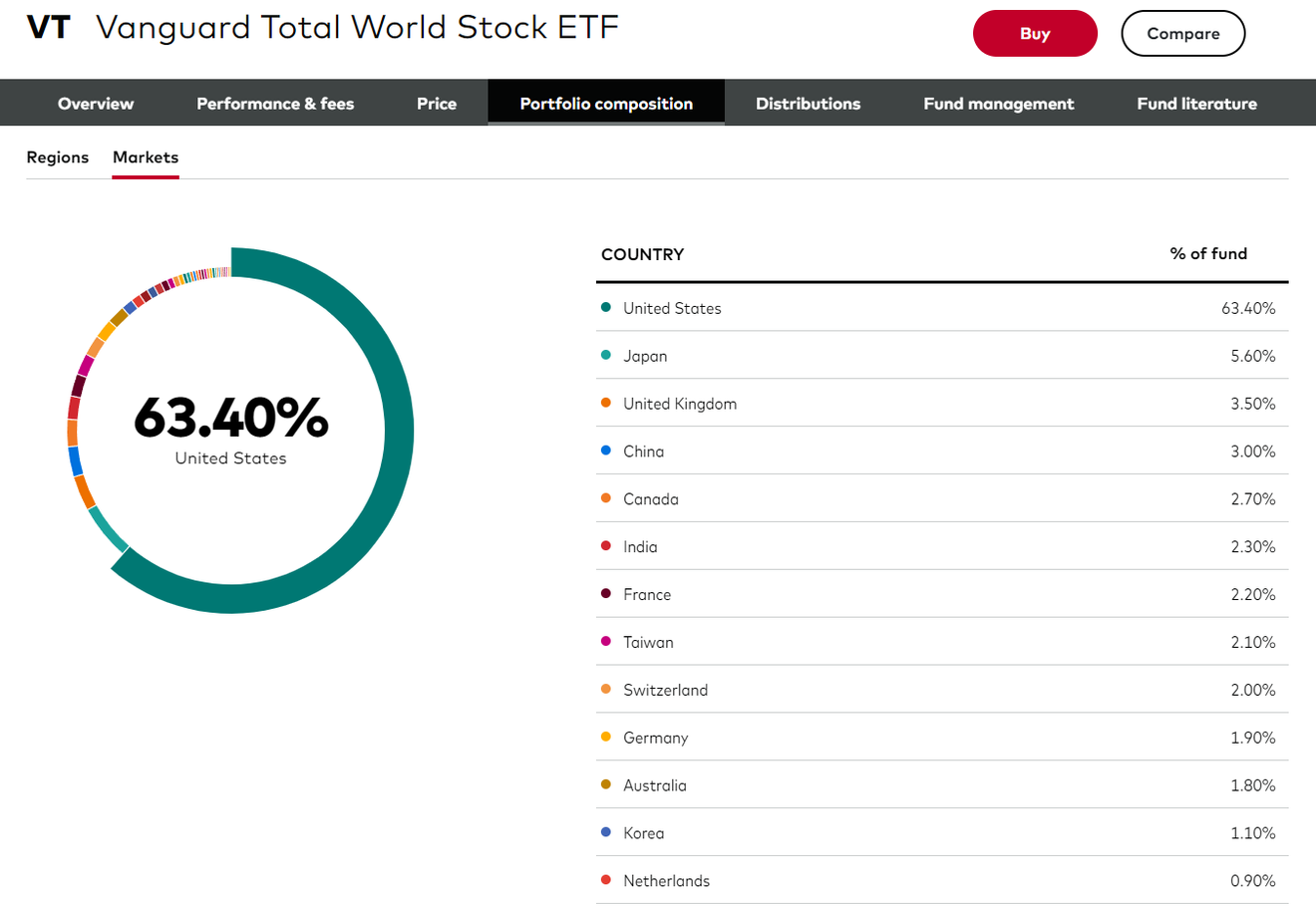This screenshot has height=907, width=1316.
Task: Click the China legend color dot
Action: (606, 451)
